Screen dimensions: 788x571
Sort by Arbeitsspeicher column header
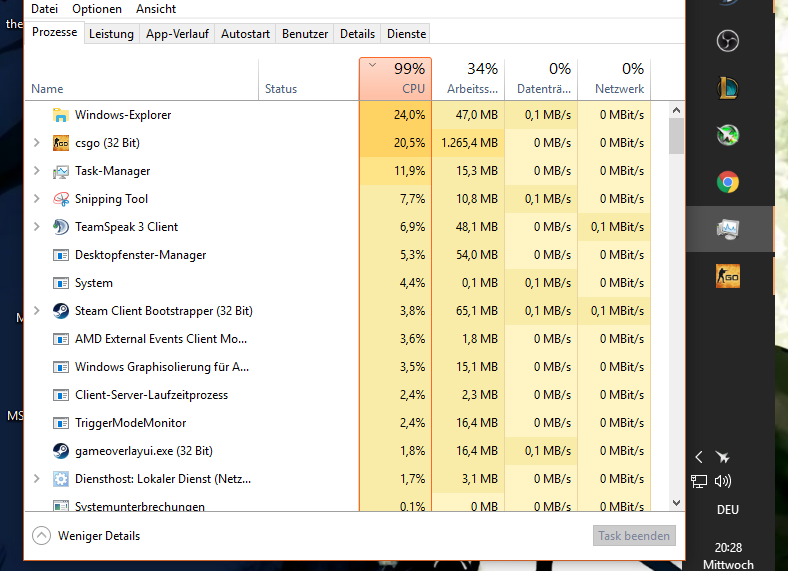point(468,79)
